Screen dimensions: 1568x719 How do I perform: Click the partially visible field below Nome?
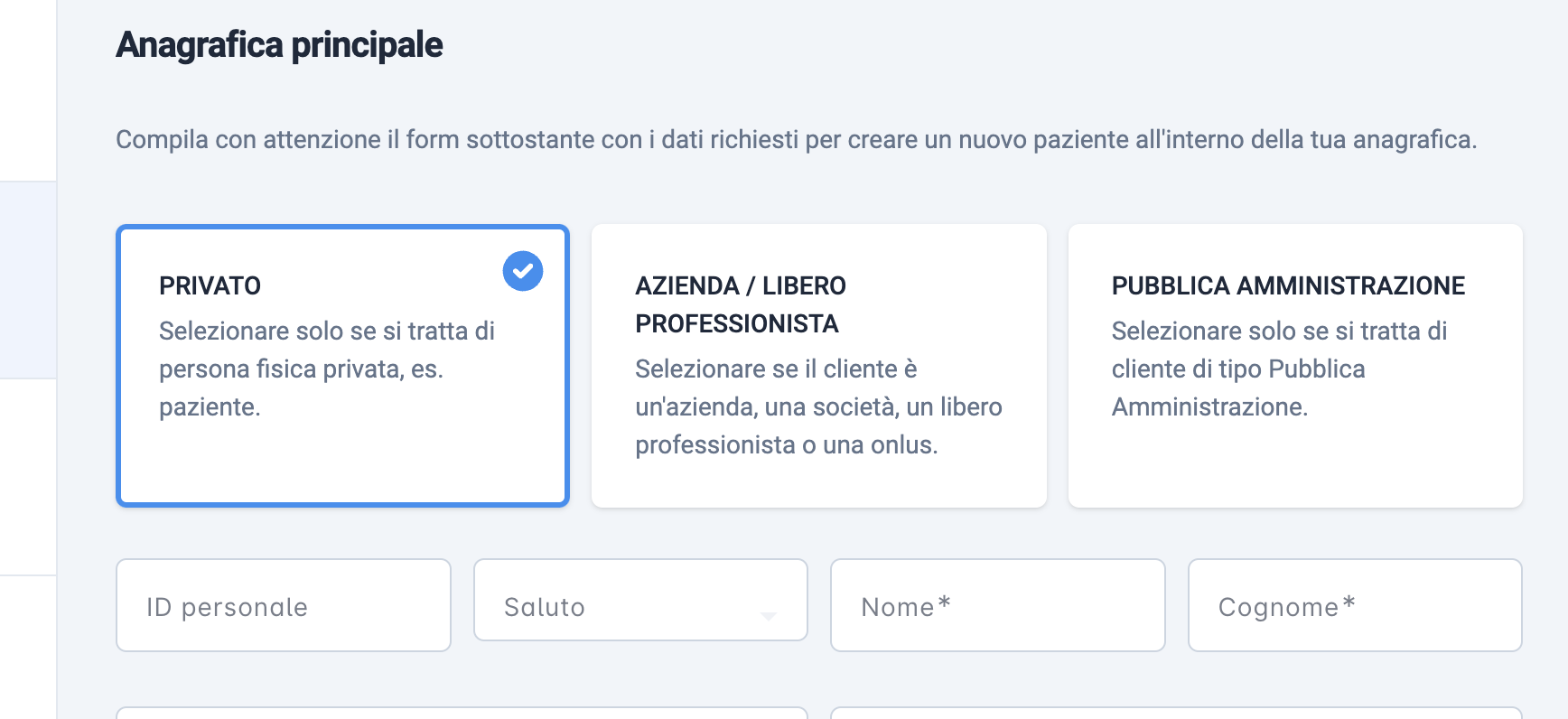coord(1176,713)
